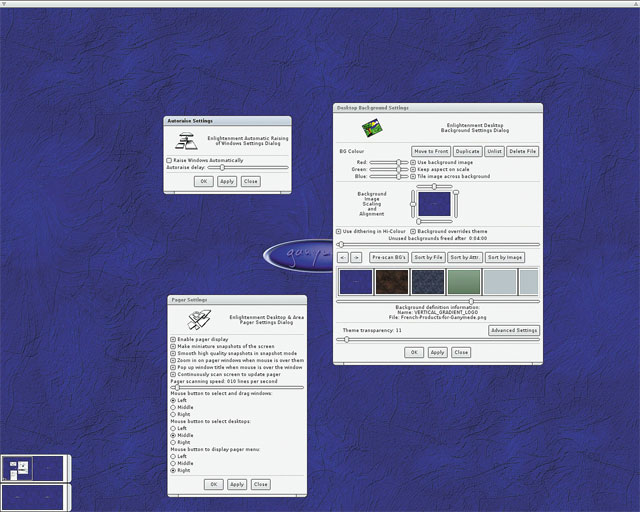
Task: Select Right for select and drag windows
Action: click(x=173, y=414)
